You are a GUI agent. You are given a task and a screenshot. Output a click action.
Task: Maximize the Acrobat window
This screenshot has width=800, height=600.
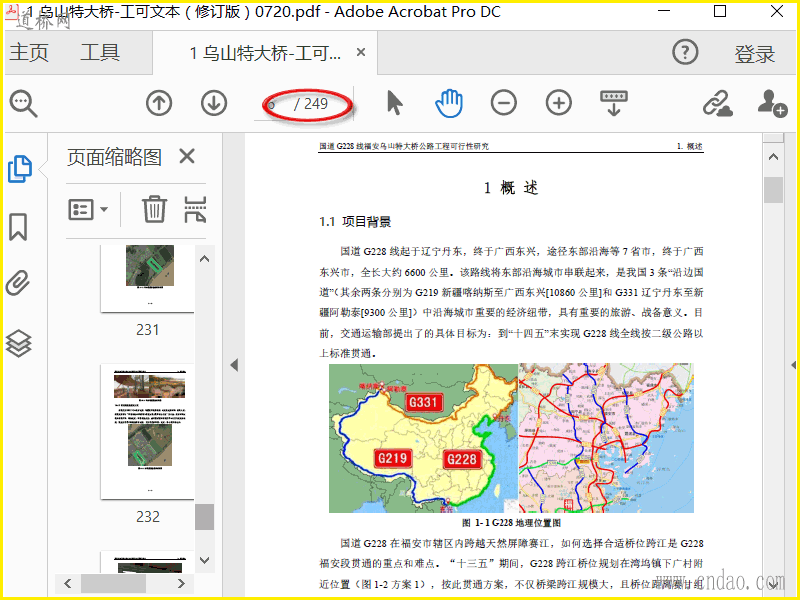[720, 11]
